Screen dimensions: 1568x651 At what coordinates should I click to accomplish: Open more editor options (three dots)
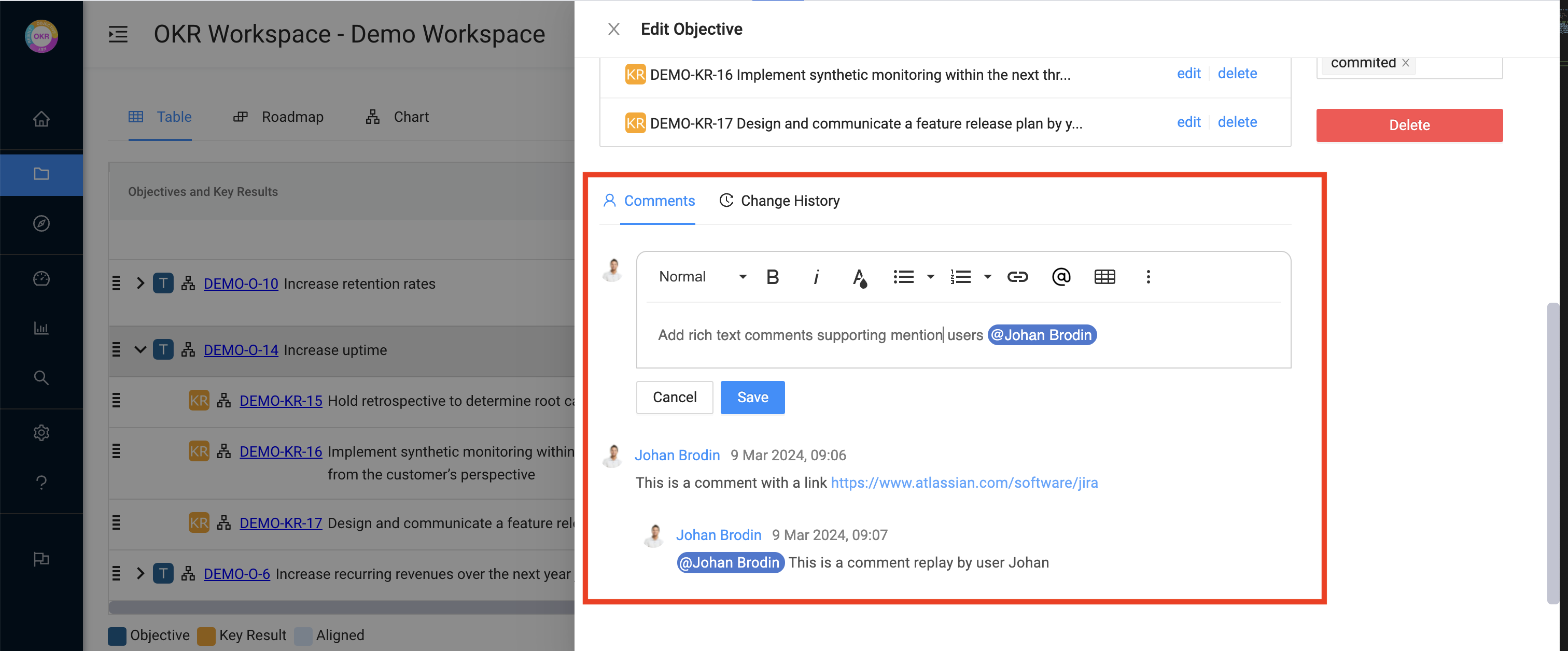[1148, 277]
